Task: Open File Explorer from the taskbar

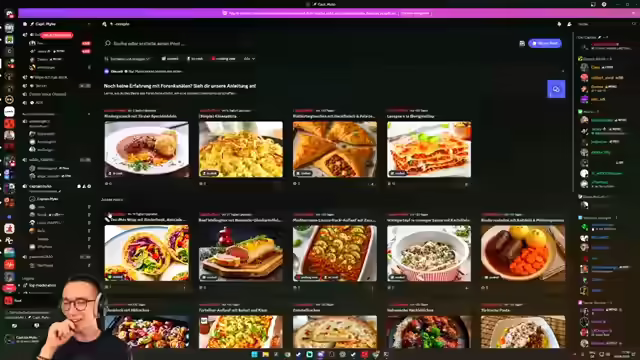Action: pos(265,354)
